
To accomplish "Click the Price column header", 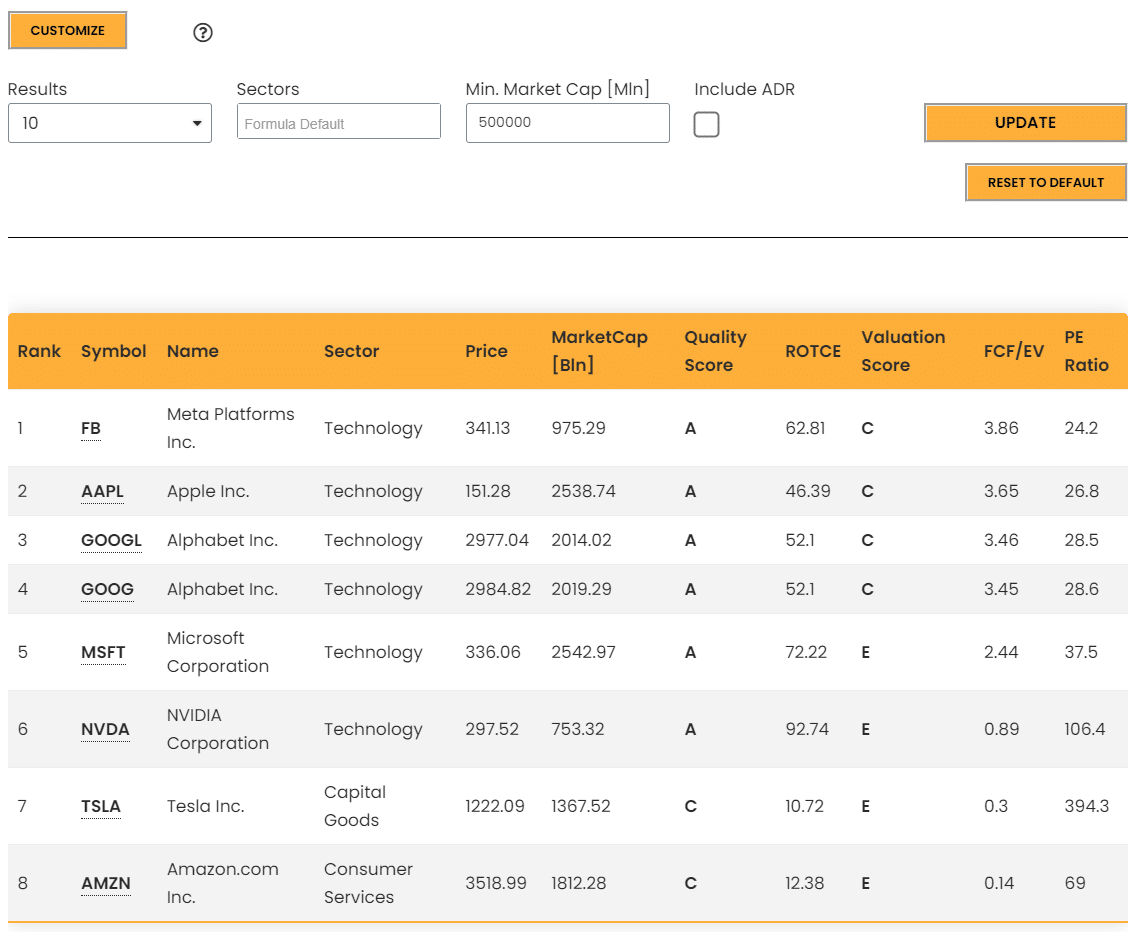I will (487, 351).
